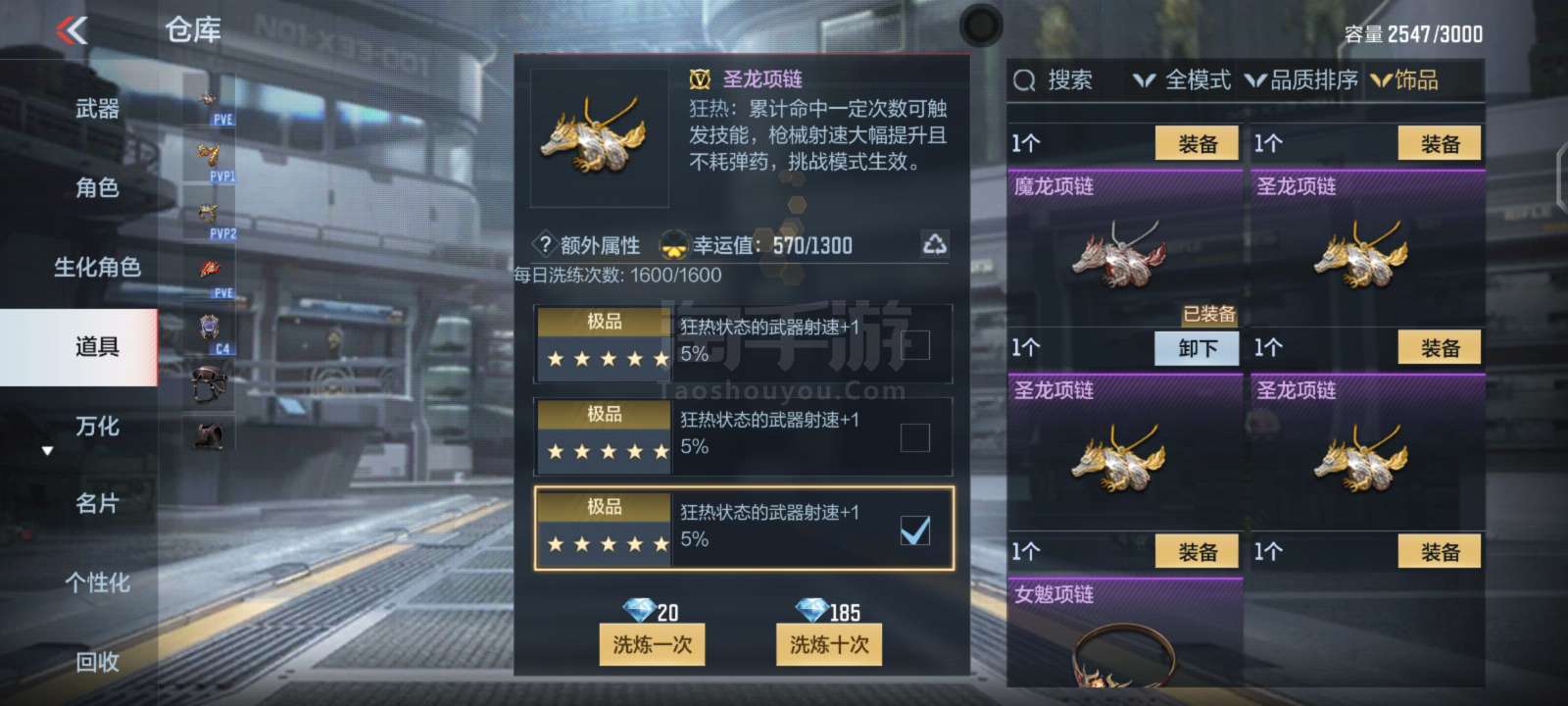Uncheck the third attribute row checkbox

(915, 530)
